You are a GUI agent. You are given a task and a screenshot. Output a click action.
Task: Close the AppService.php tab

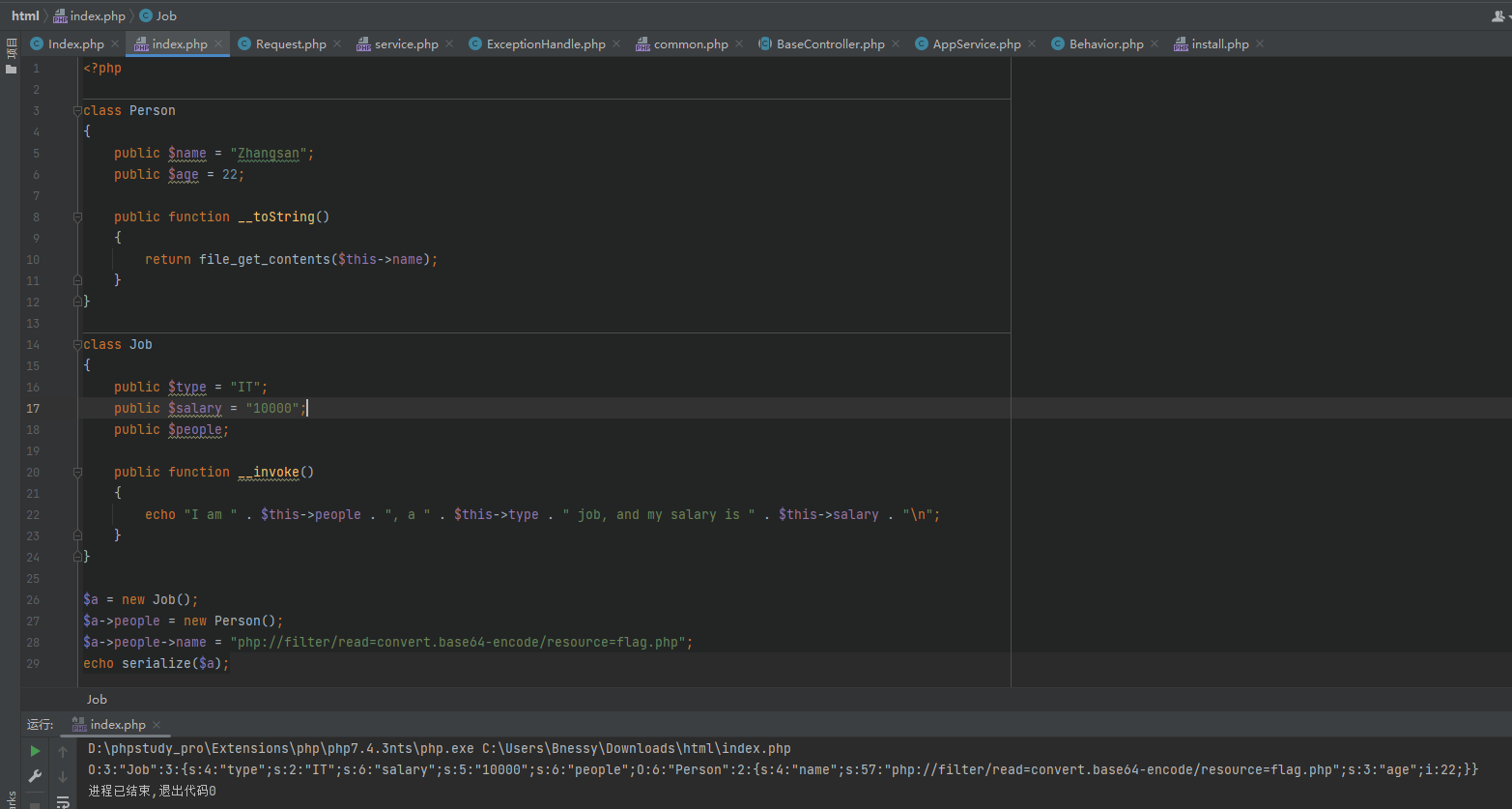[x=1032, y=43]
